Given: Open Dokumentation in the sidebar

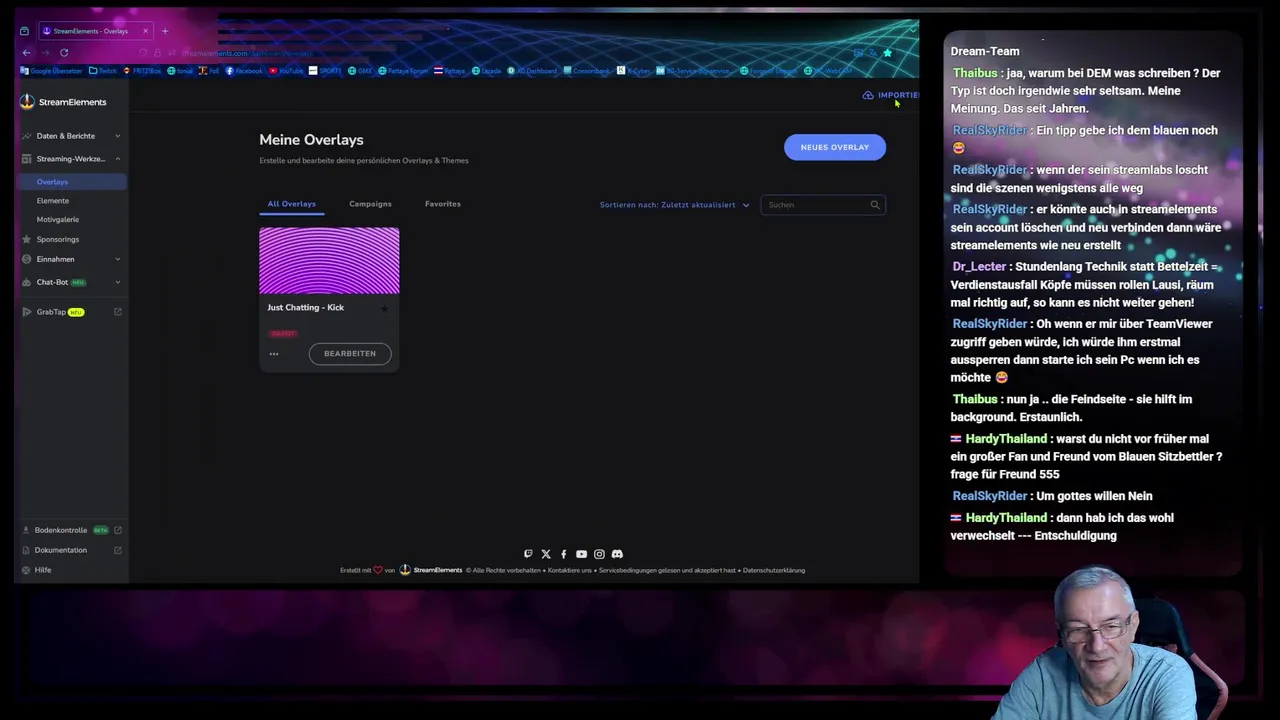Looking at the screenshot, I should coord(61,550).
